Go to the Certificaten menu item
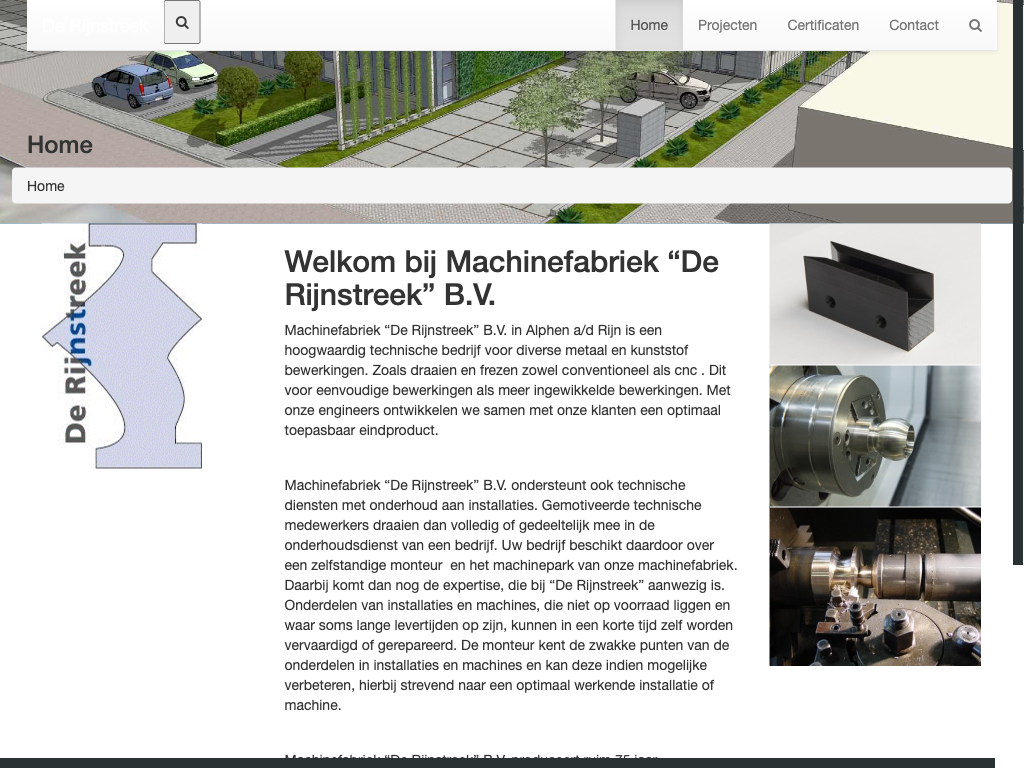 [x=822, y=25]
